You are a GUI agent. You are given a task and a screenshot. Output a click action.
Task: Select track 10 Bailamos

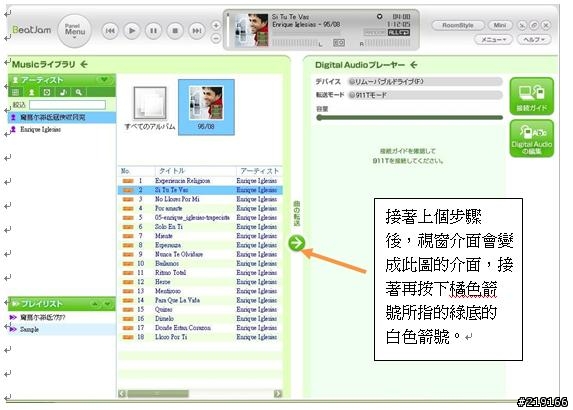click(200, 263)
